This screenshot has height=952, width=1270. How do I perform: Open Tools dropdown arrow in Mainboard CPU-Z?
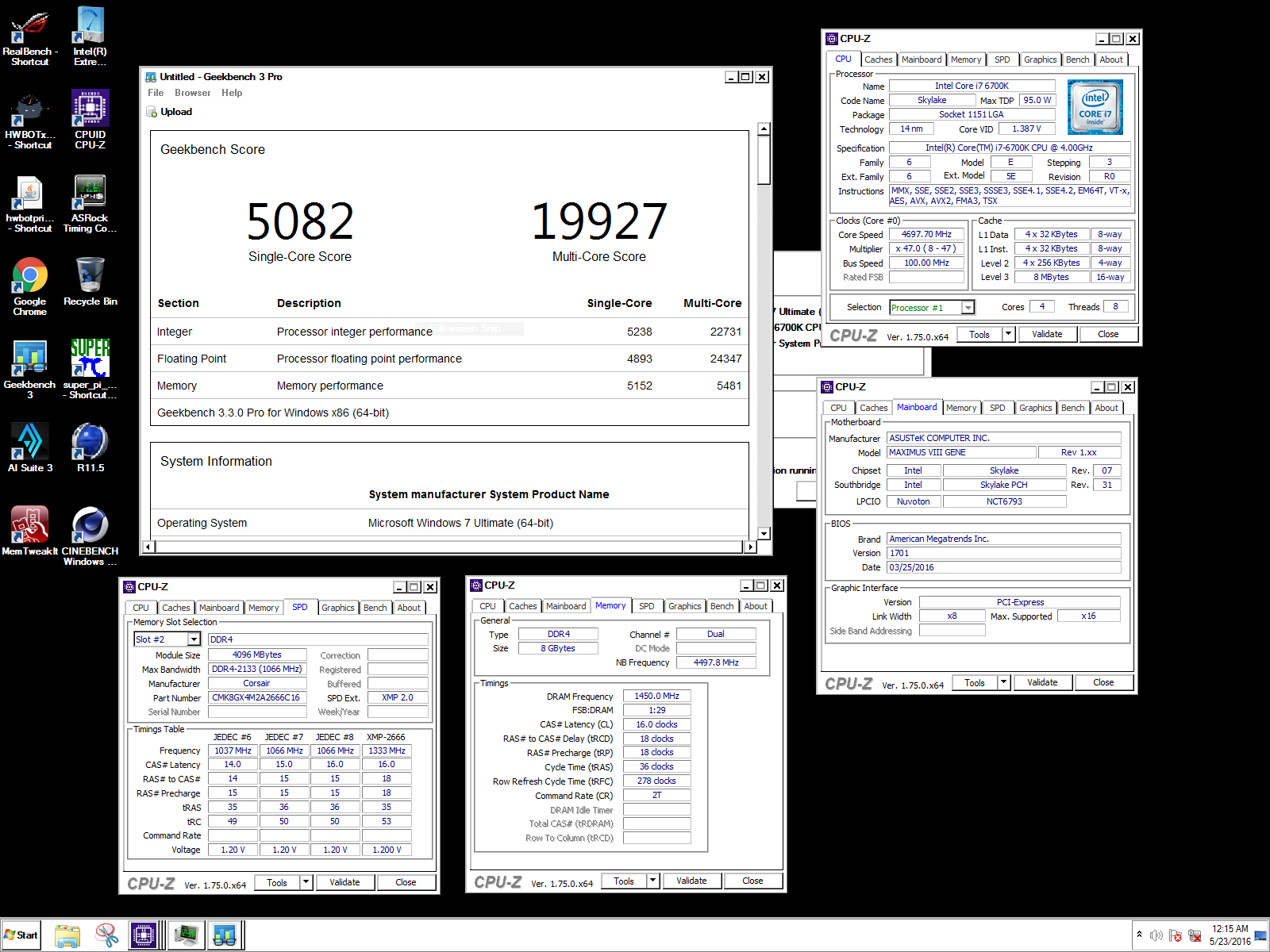click(1003, 682)
